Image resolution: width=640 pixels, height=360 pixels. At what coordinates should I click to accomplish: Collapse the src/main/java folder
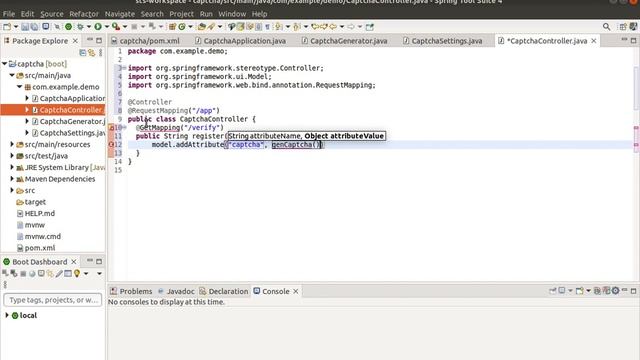click(12, 75)
